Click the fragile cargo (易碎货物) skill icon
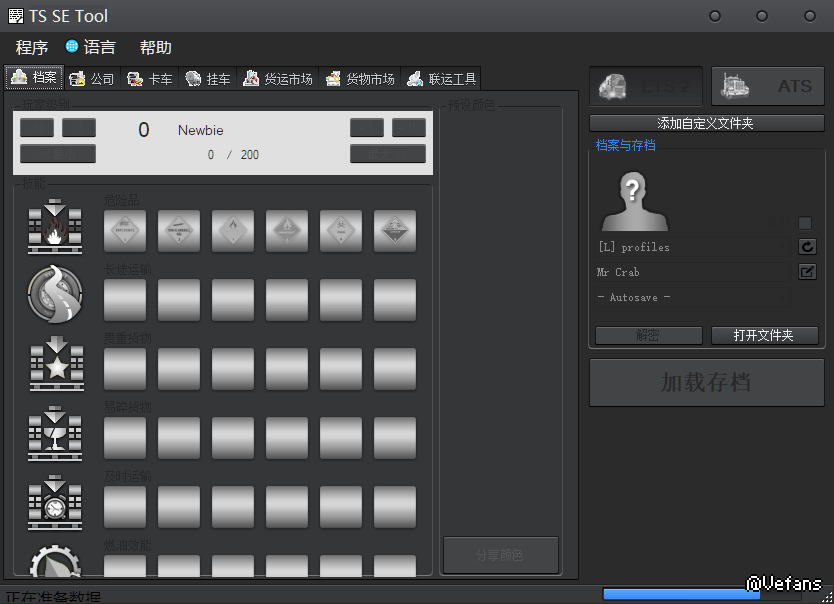 [x=56, y=433]
